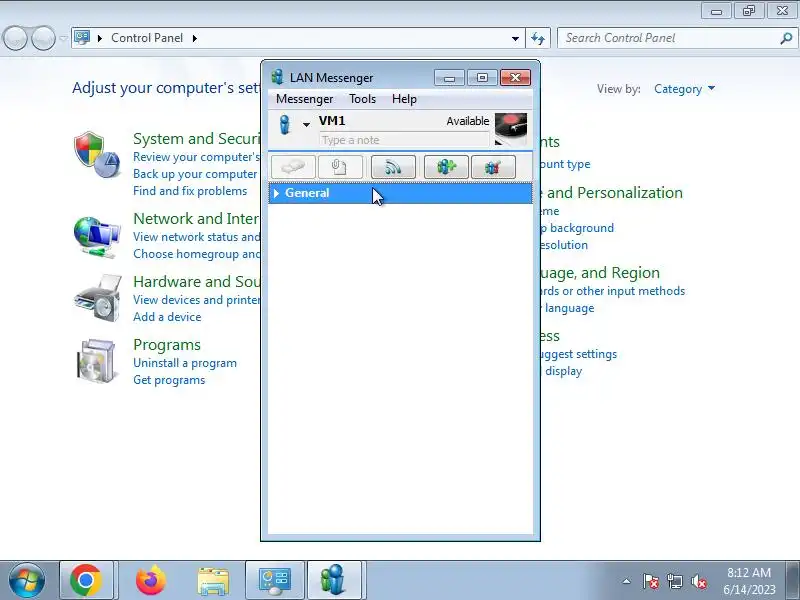
Task: Click 'Get programs' link
Action: [169, 380]
